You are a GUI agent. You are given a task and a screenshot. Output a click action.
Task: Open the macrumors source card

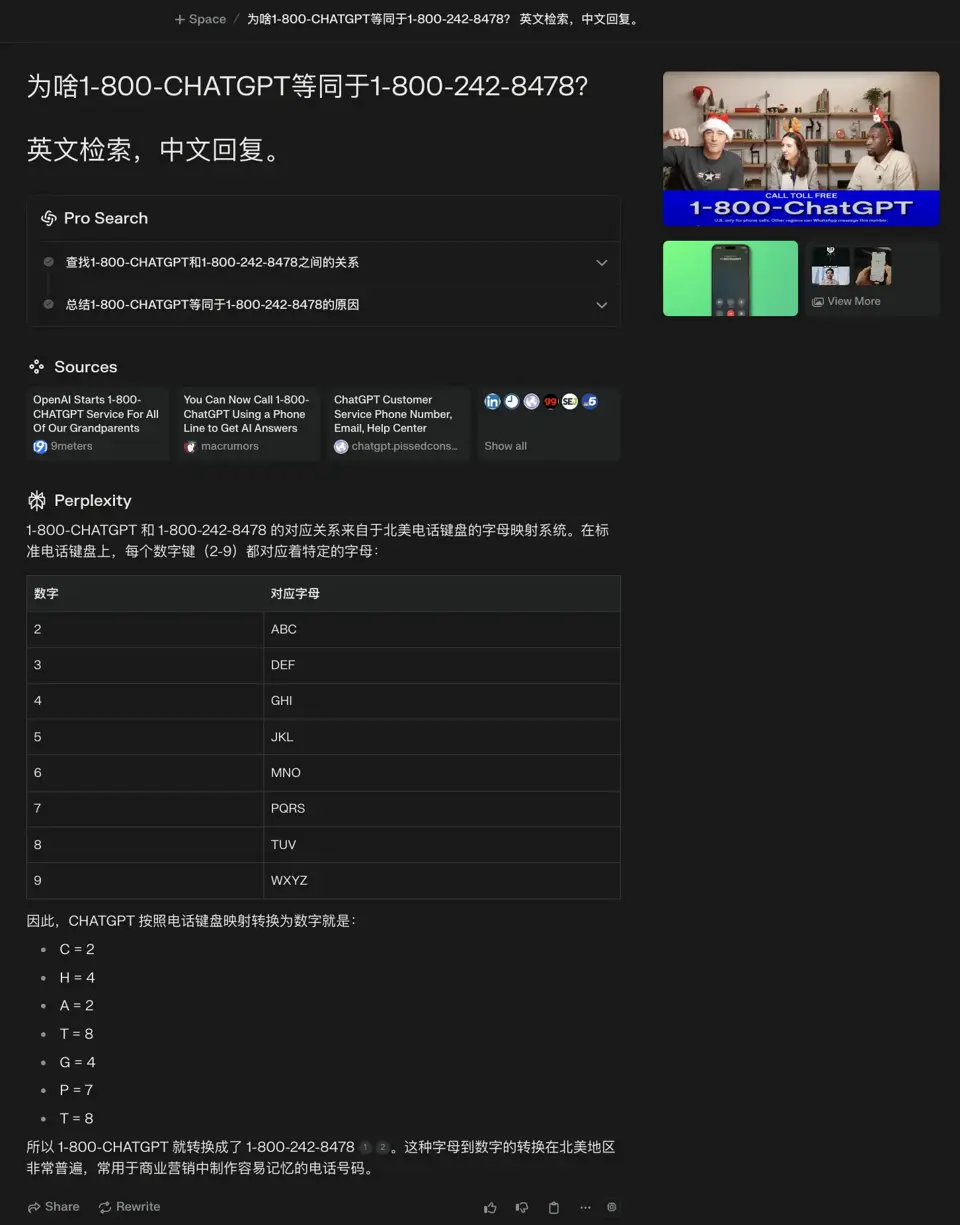[247, 424]
